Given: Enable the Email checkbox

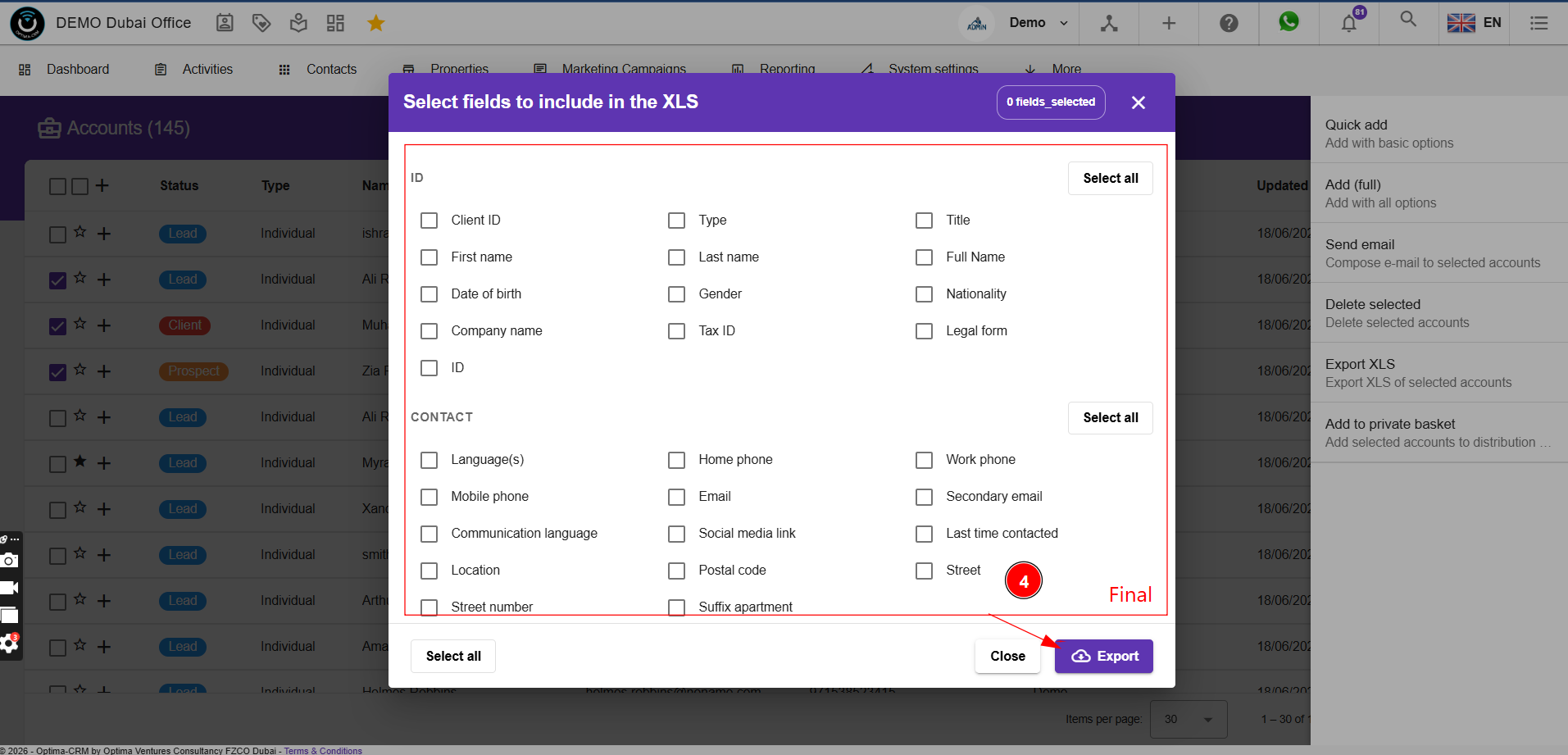Looking at the screenshot, I should click(676, 497).
